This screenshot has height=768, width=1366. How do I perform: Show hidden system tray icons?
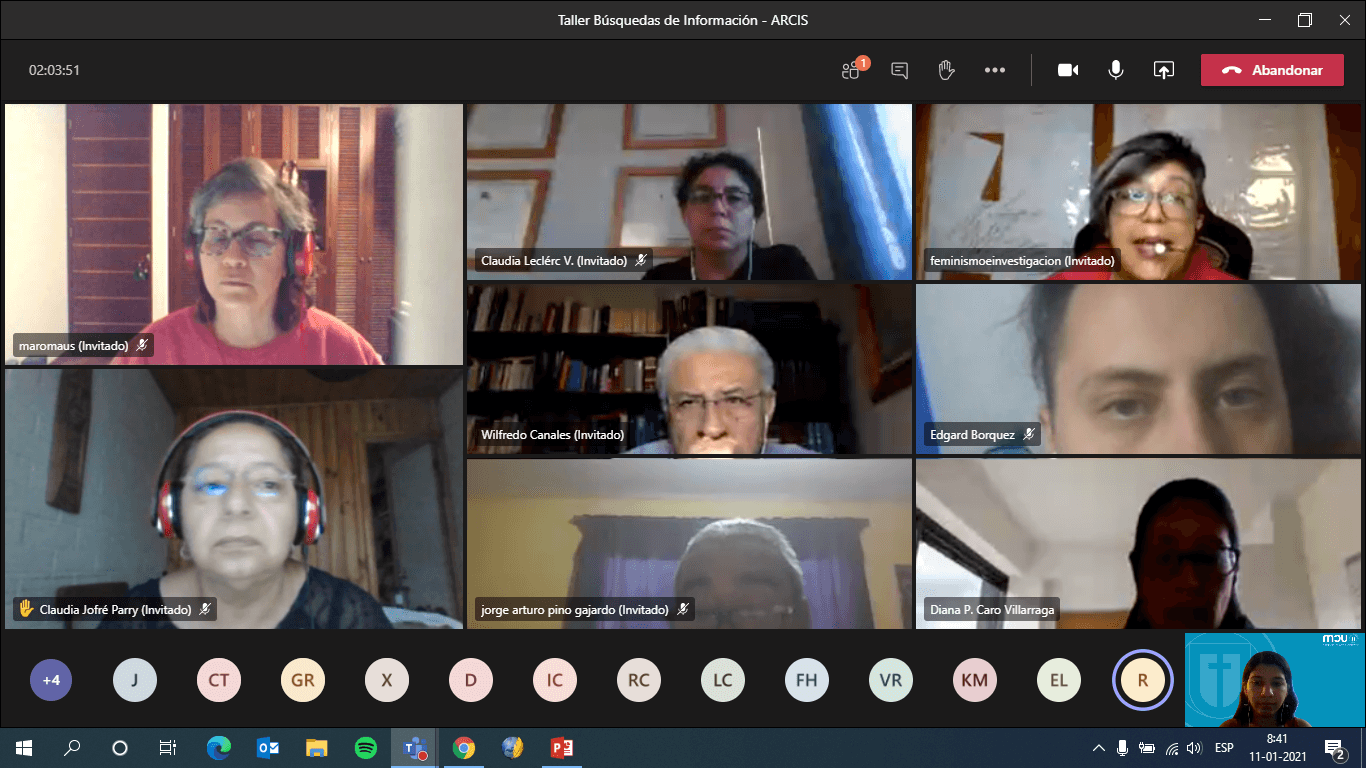[x=1098, y=747]
